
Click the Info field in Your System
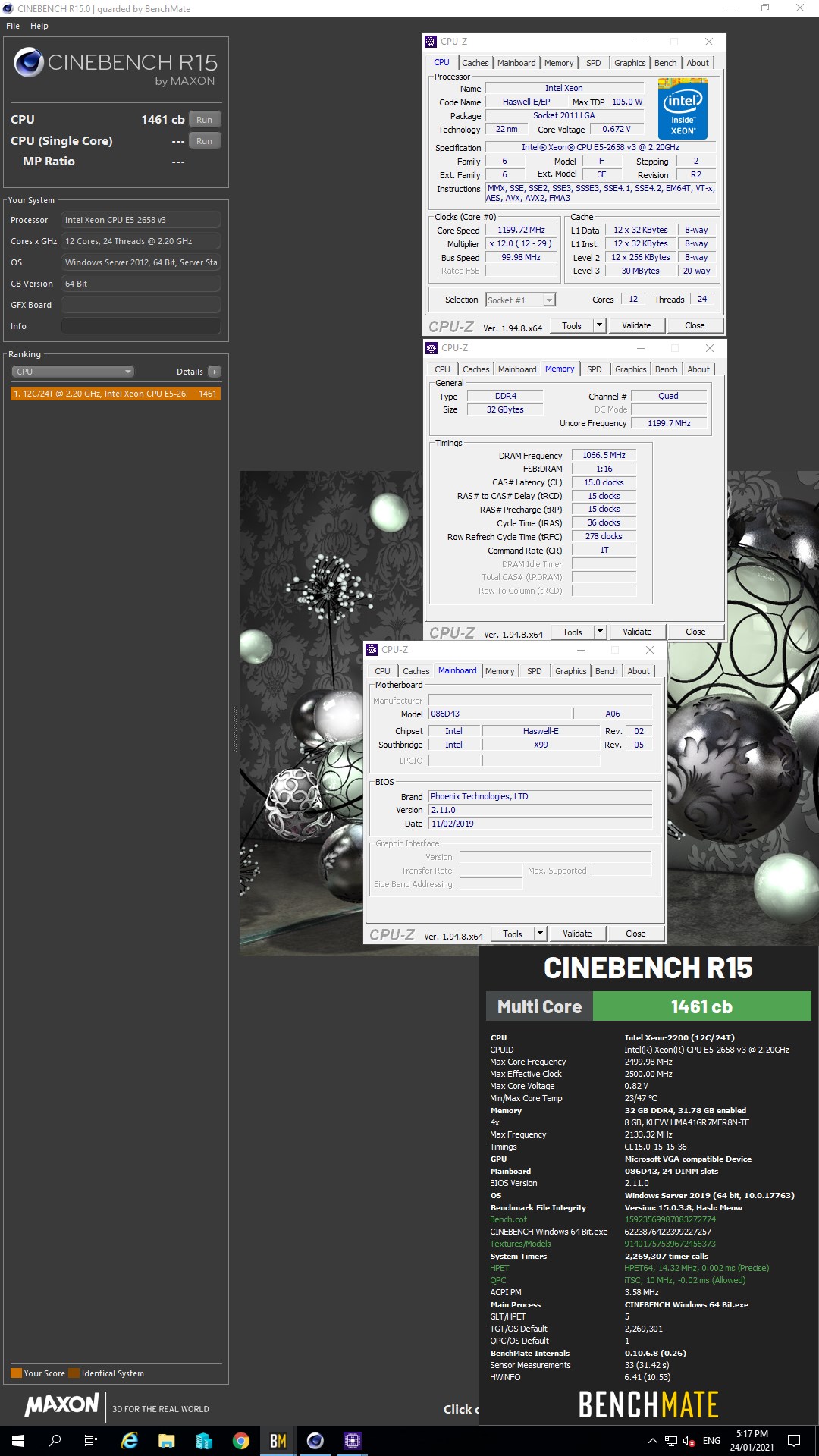[x=141, y=326]
